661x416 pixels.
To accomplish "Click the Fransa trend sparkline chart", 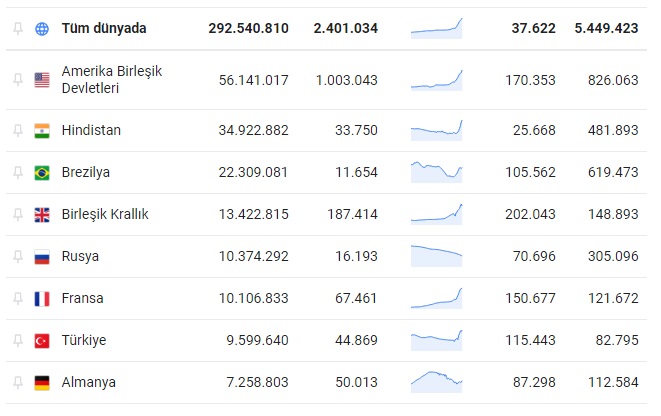I will pos(436,297).
